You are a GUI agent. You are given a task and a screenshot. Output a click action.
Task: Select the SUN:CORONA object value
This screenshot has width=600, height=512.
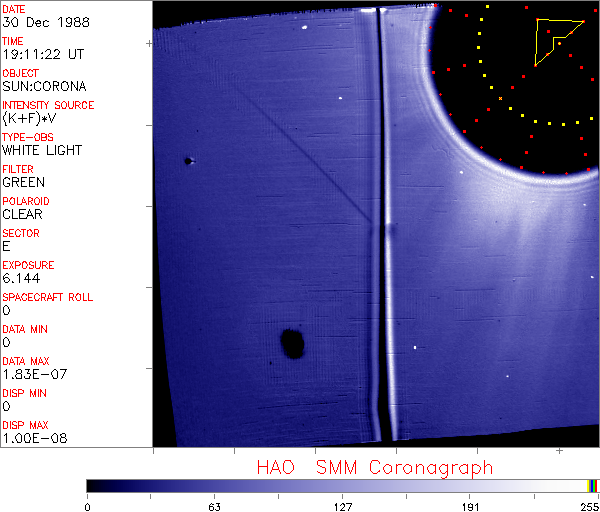tap(44, 86)
